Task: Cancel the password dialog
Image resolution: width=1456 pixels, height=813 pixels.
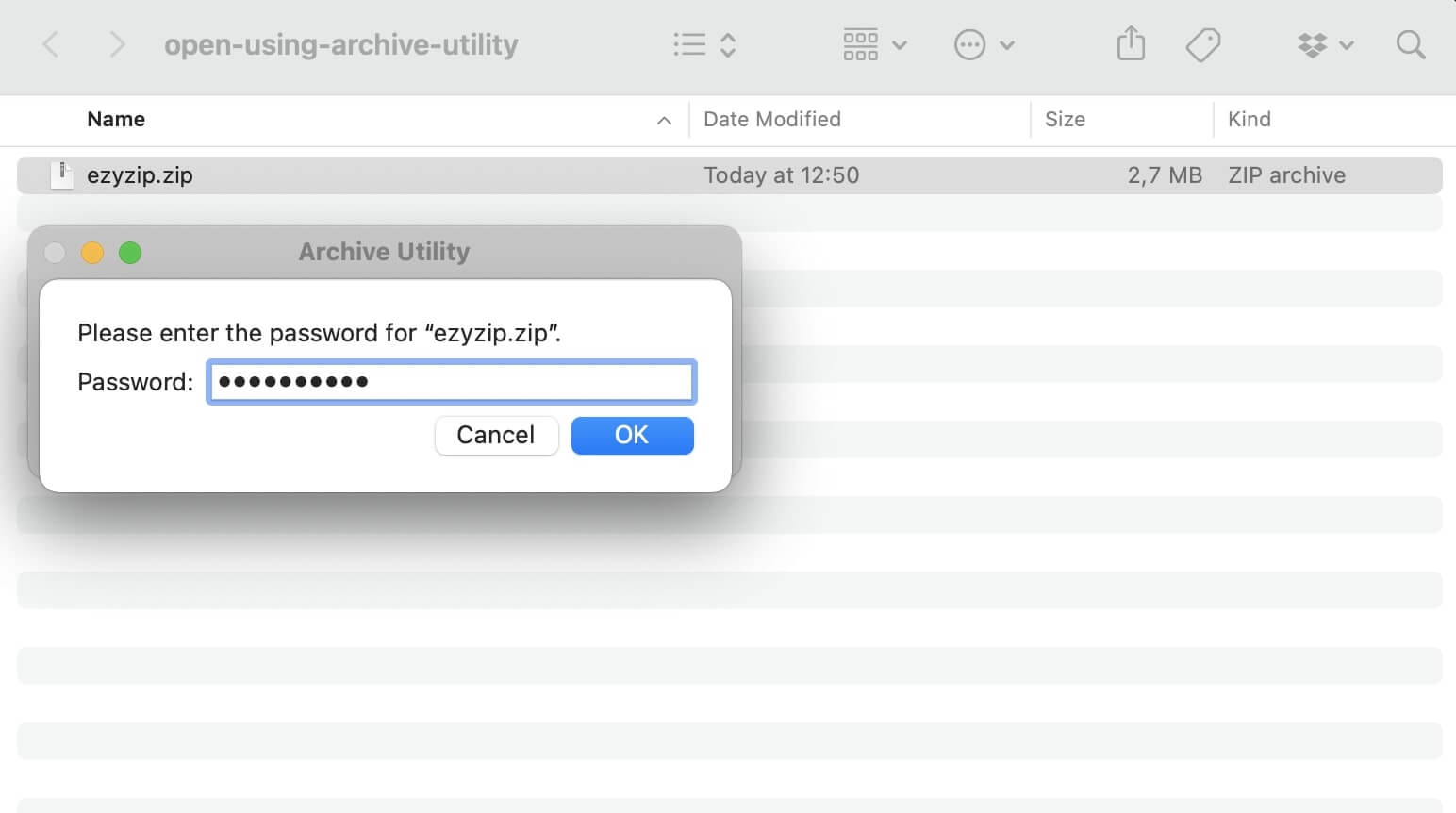Action: point(496,435)
